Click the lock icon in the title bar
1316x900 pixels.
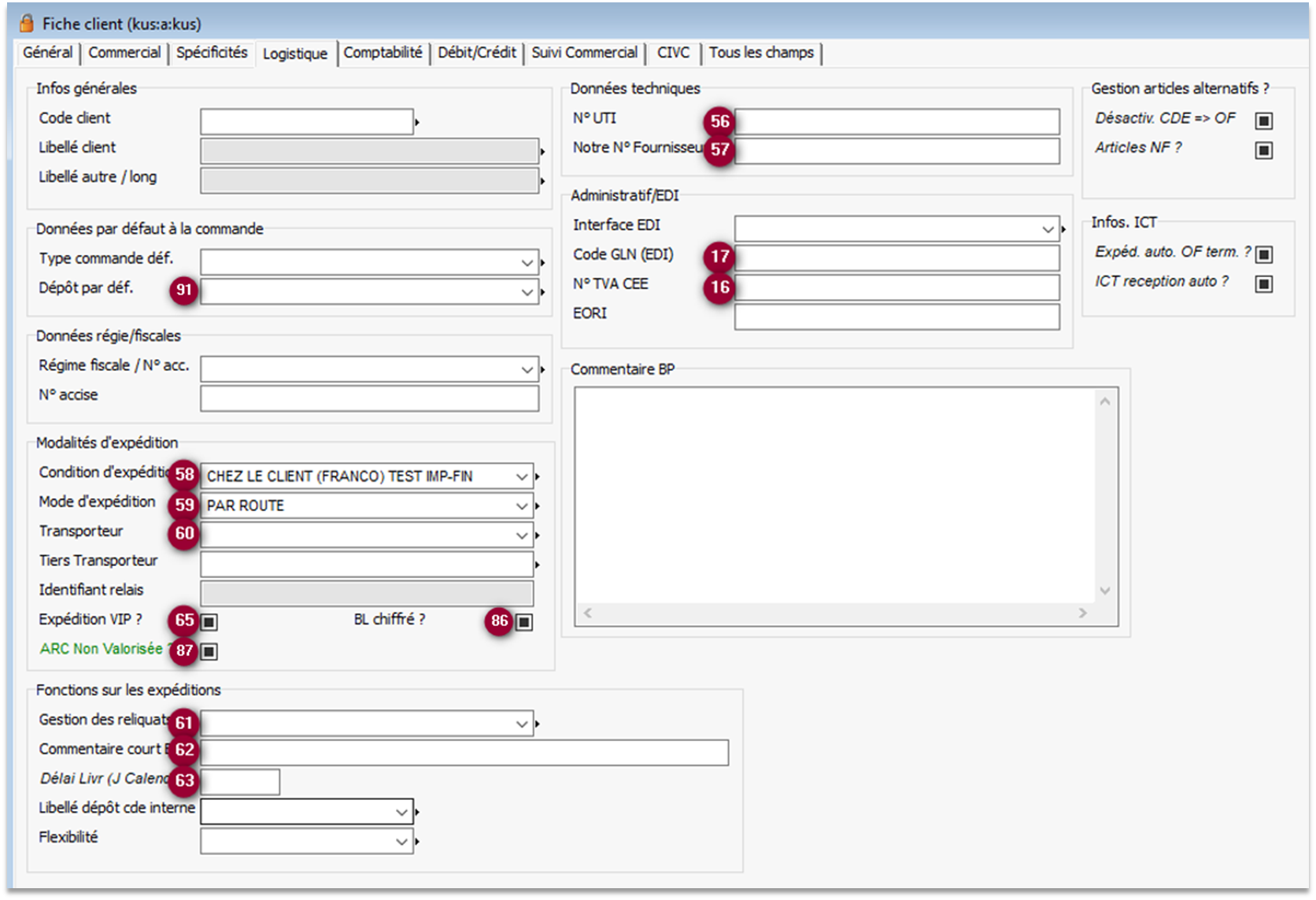pyautogui.click(x=27, y=23)
